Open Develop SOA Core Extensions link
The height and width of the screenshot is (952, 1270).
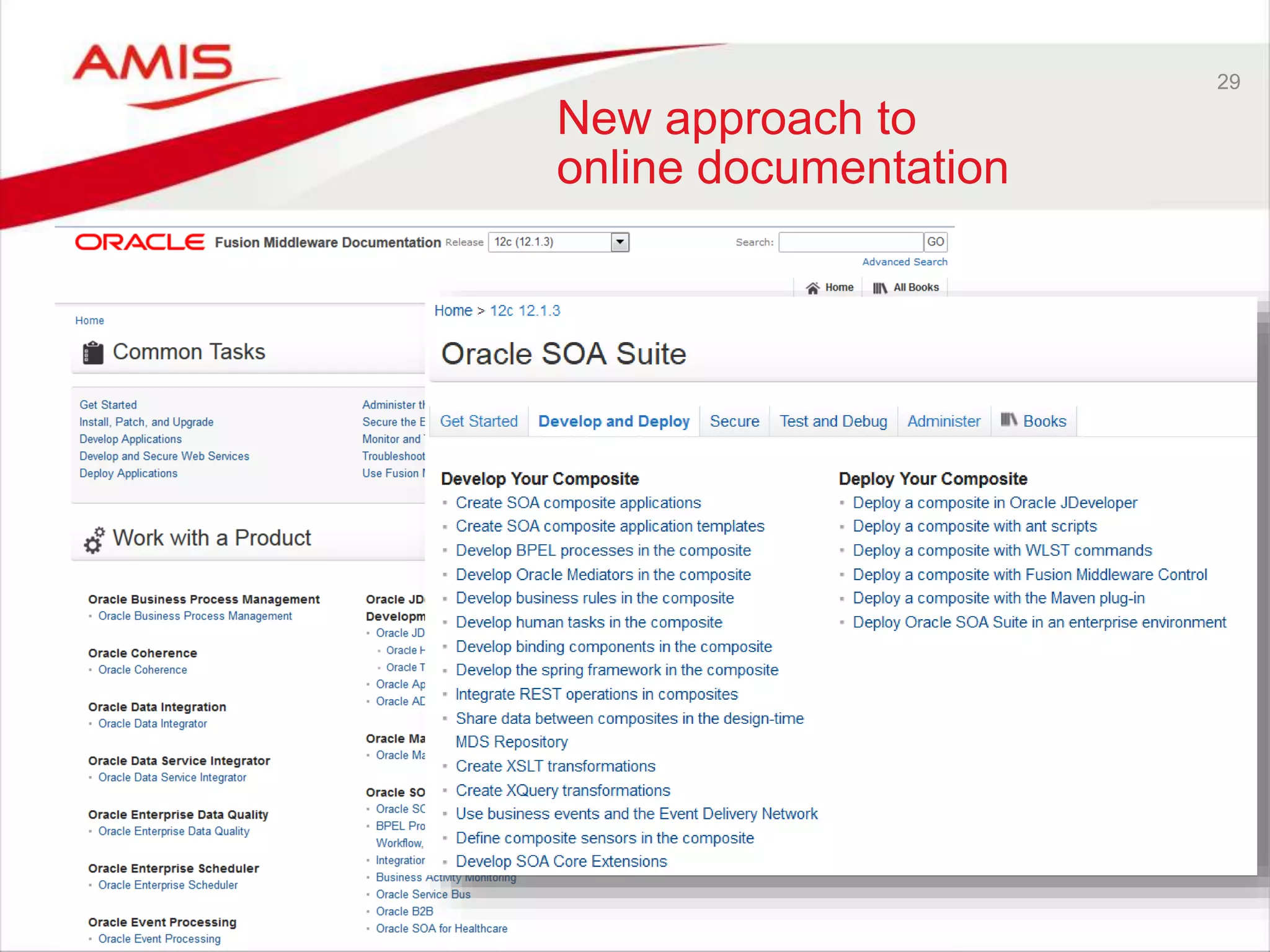(x=561, y=862)
